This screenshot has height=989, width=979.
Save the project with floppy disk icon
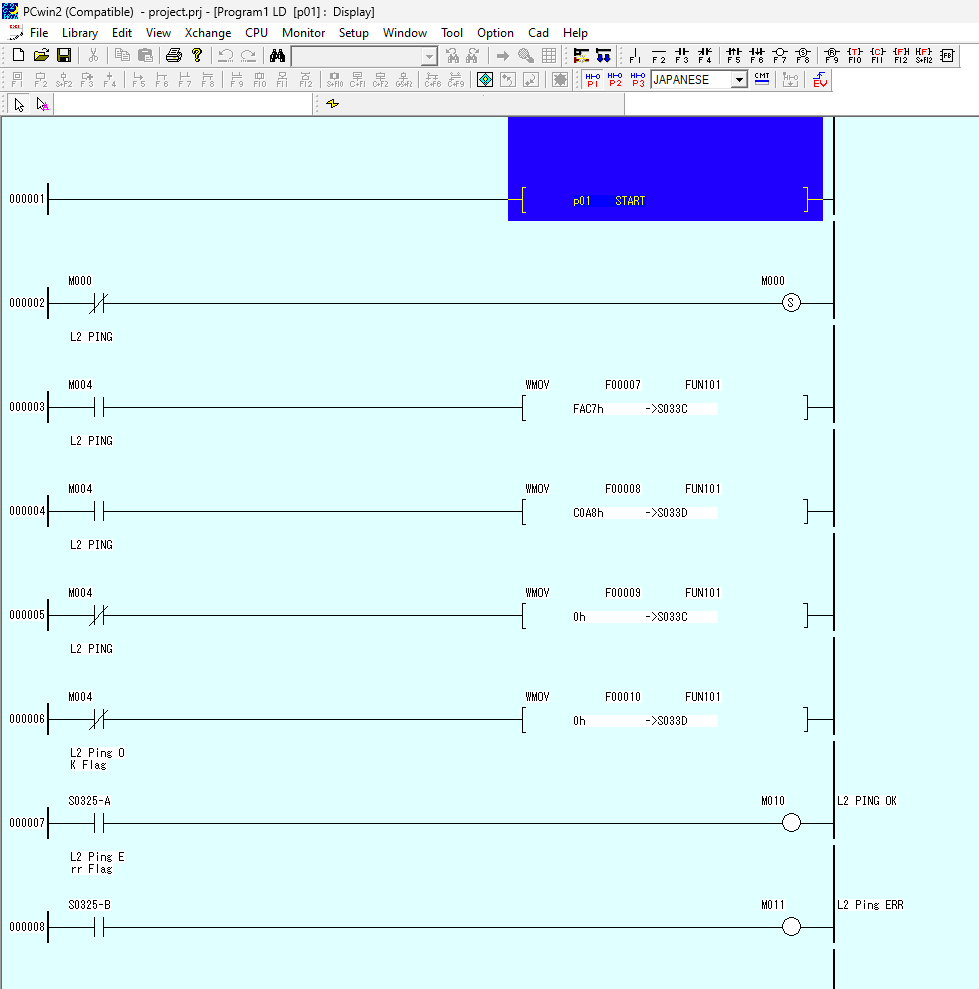64,56
